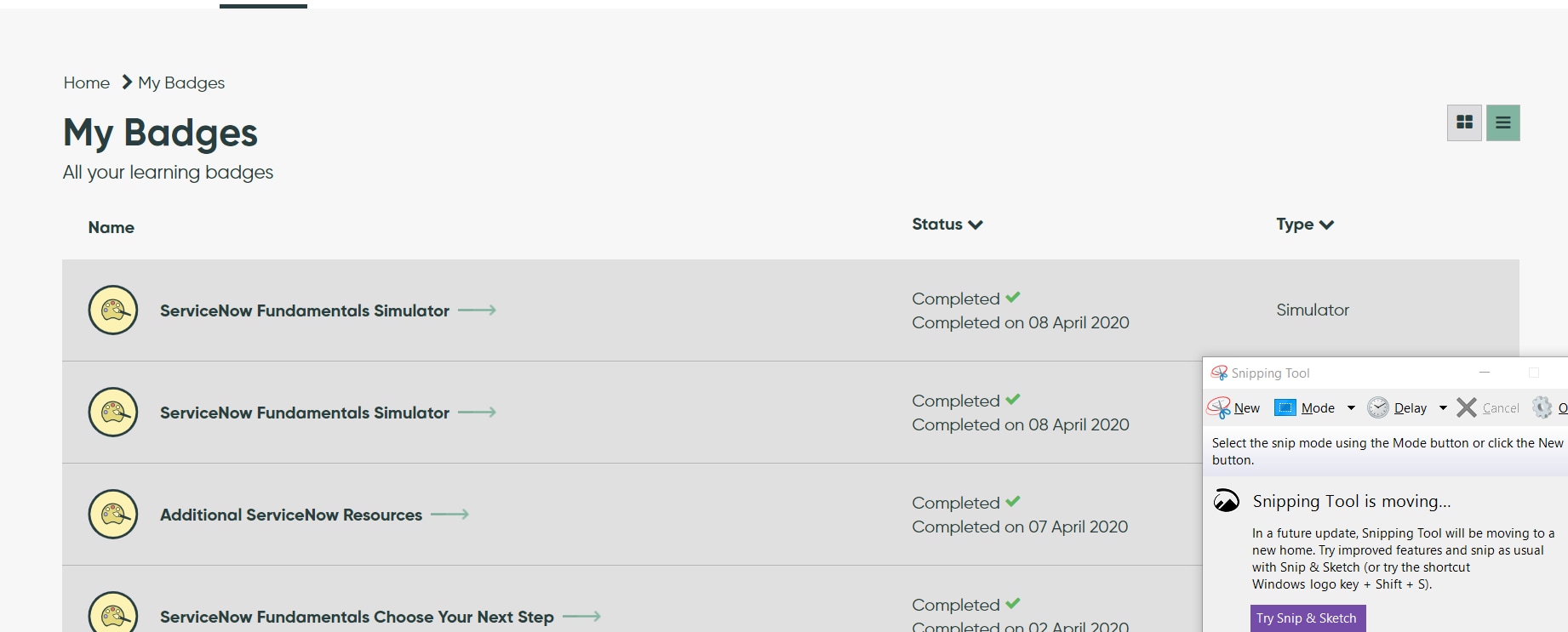Click the Name column header

(x=112, y=227)
